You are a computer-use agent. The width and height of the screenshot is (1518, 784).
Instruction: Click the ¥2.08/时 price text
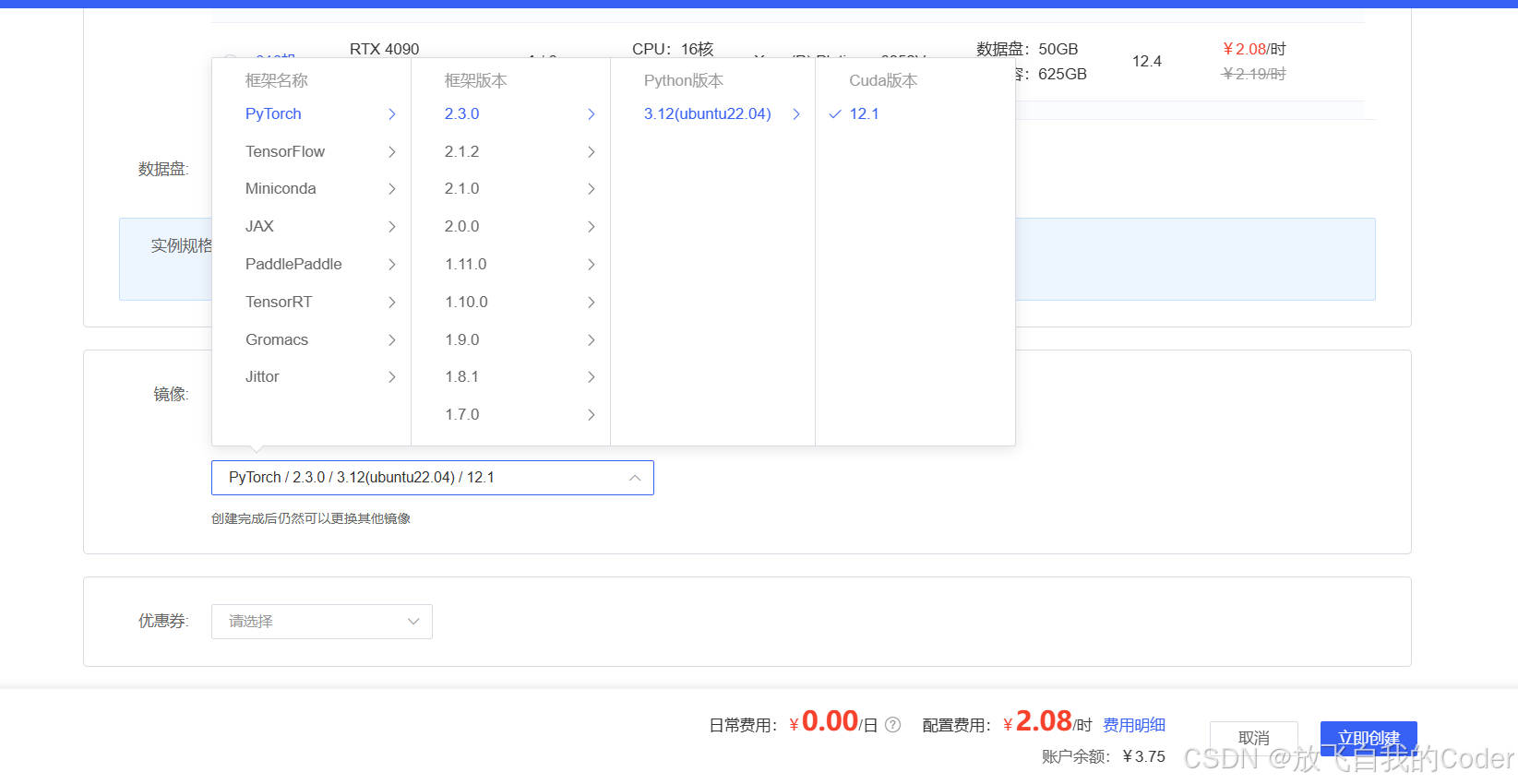1254,49
